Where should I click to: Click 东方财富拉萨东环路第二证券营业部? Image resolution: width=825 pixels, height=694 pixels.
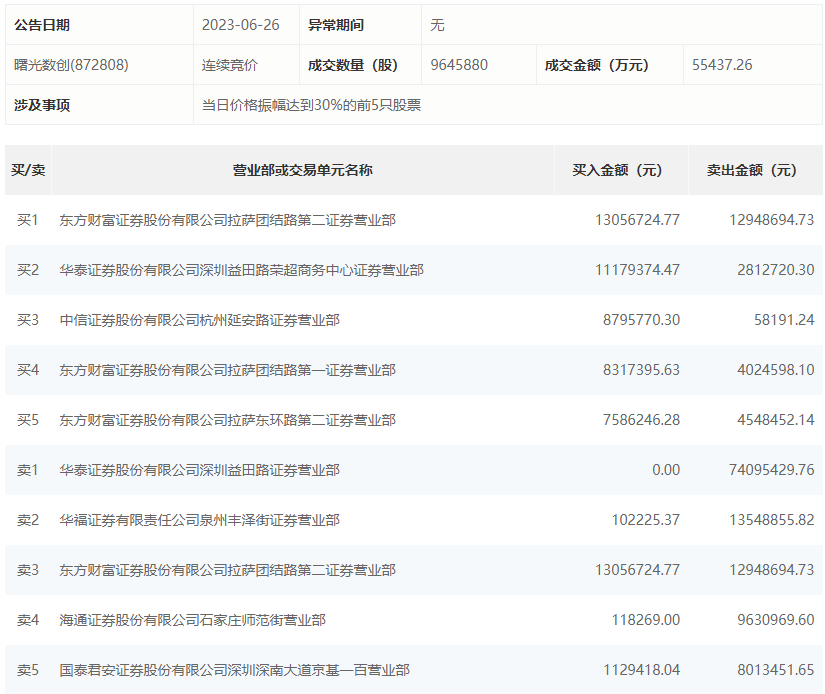click(227, 419)
